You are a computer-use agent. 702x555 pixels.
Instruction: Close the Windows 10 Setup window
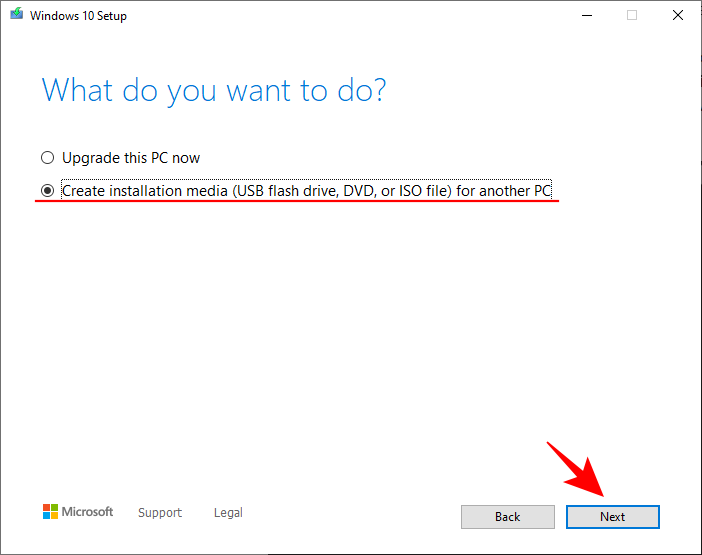pos(678,16)
